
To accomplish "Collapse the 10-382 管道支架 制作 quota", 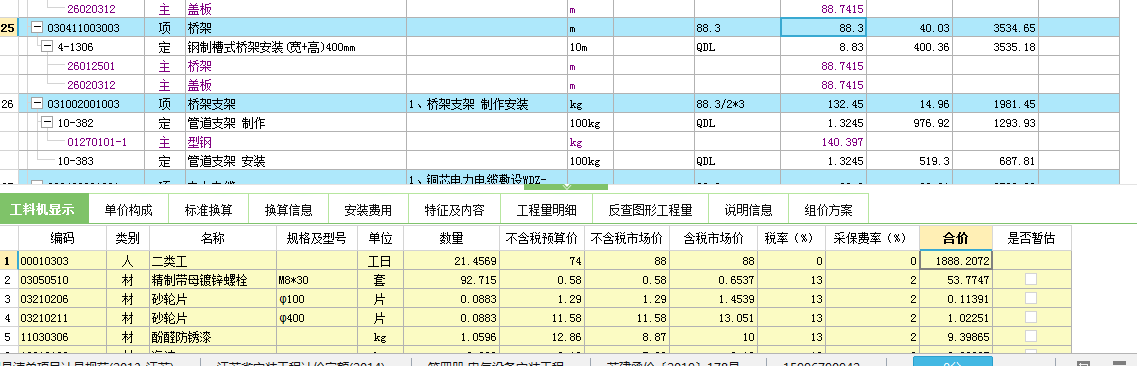I will click(x=47, y=123).
